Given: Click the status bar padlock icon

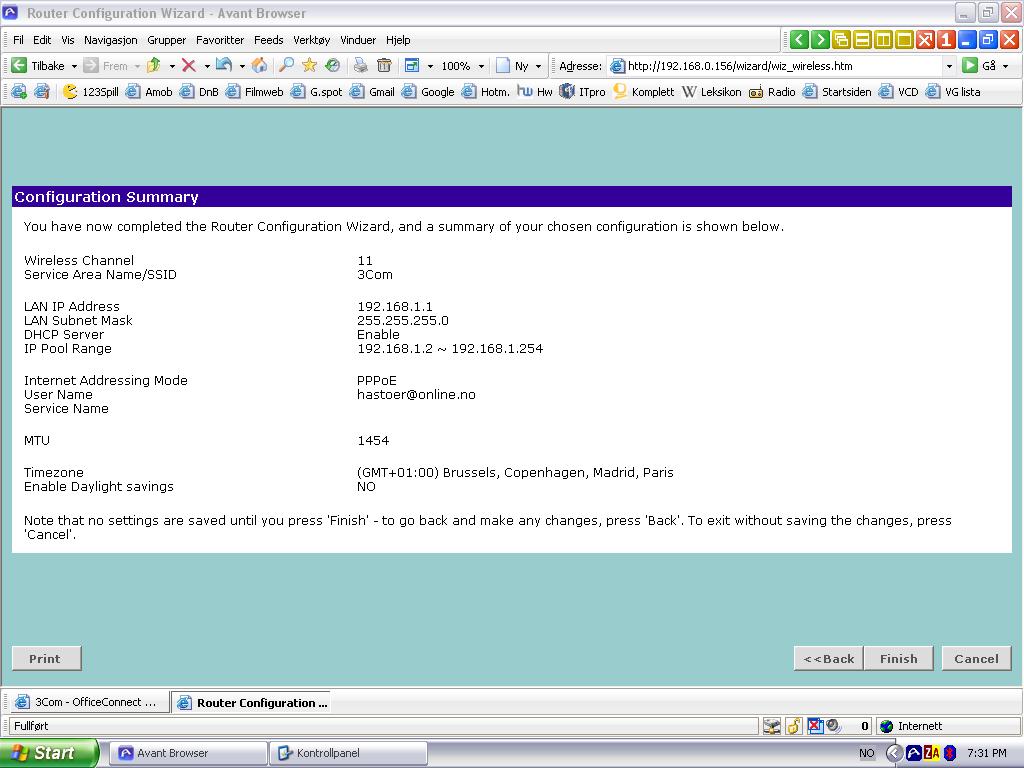Looking at the screenshot, I should 793,726.
